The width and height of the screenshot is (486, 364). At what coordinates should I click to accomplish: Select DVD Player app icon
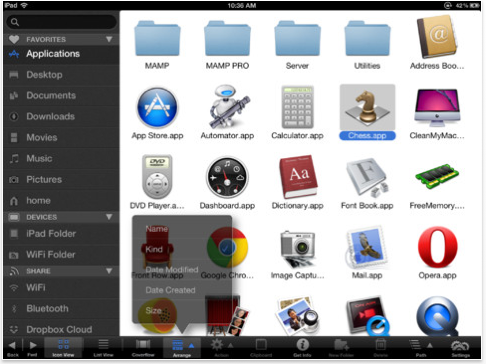click(157, 177)
